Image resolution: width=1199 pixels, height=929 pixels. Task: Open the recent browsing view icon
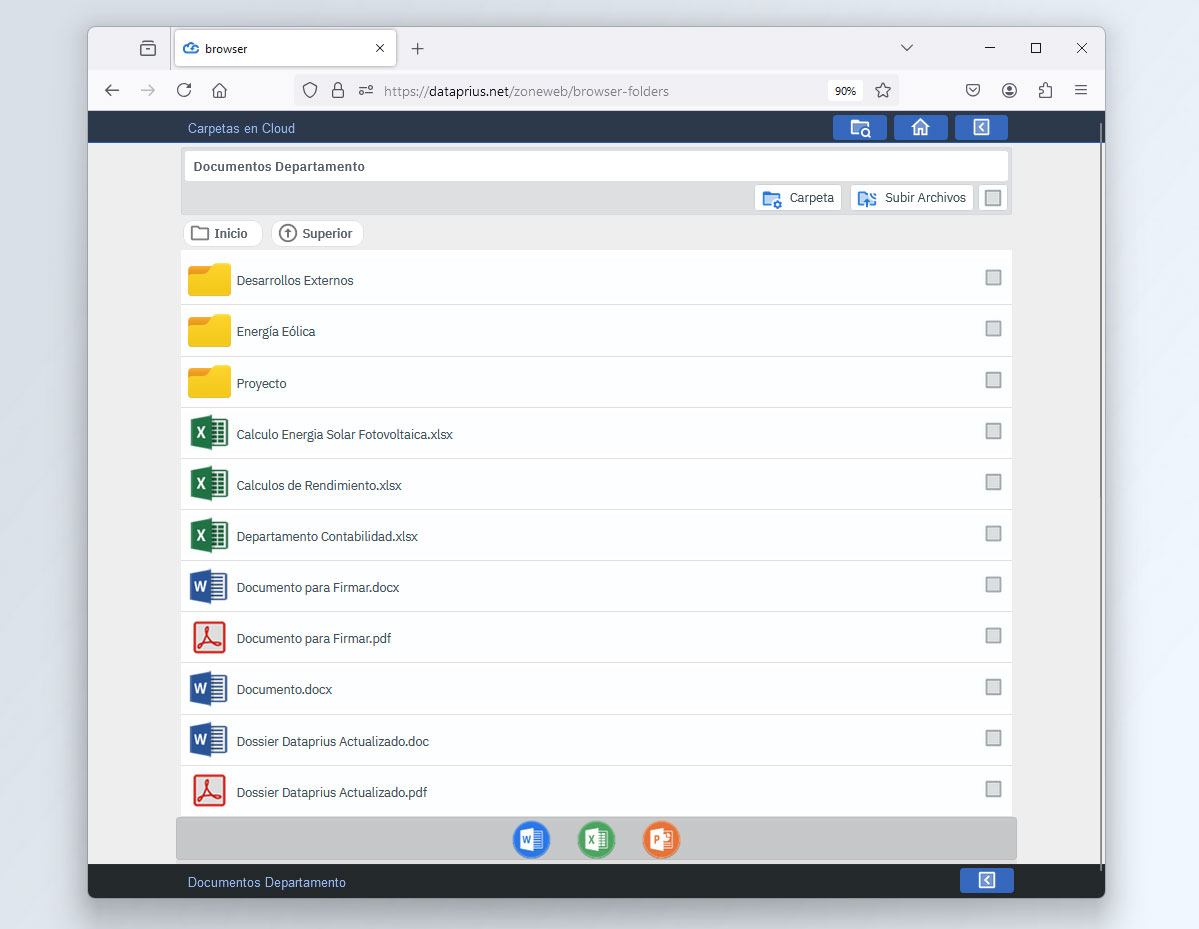click(148, 48)
